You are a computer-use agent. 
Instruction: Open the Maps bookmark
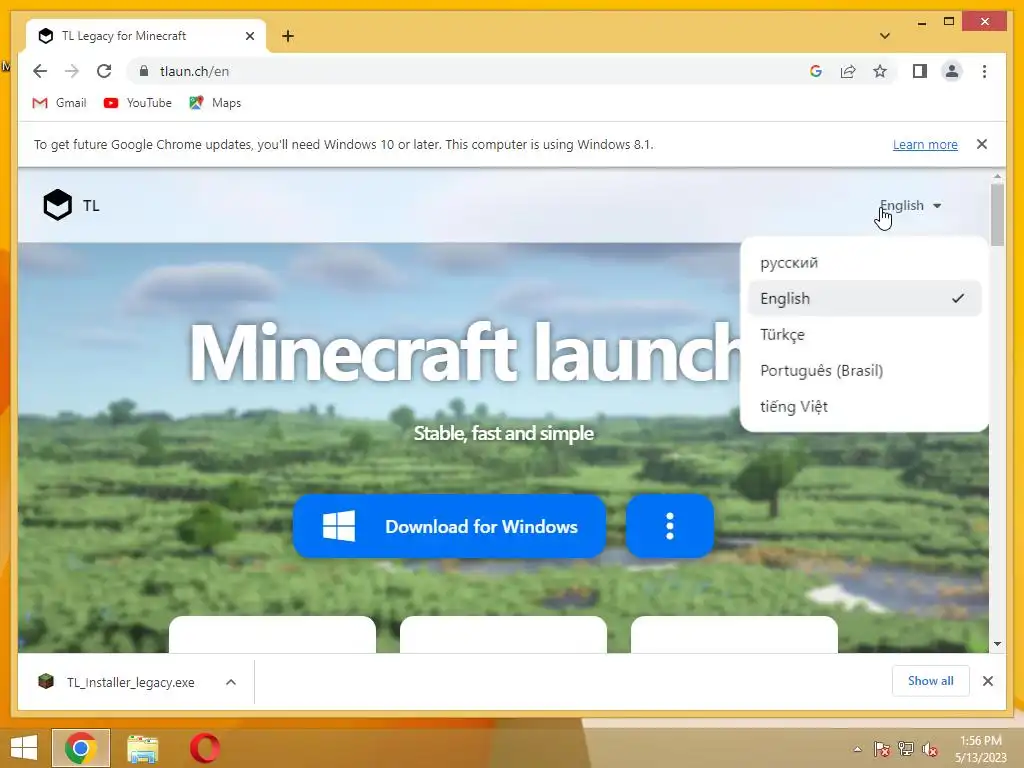(215, 103)
